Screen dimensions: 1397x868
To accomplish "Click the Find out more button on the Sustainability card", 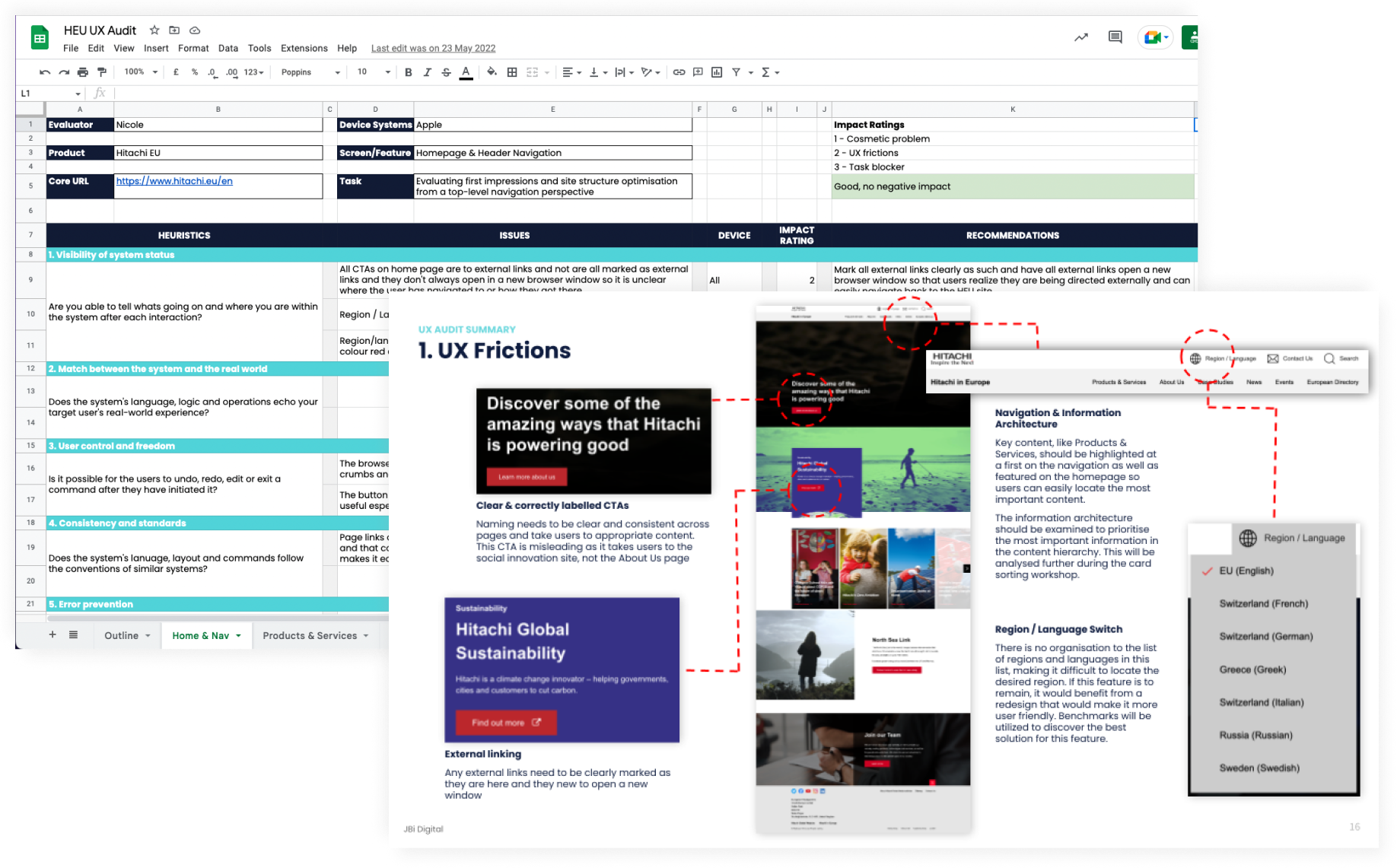I will 506,723.
